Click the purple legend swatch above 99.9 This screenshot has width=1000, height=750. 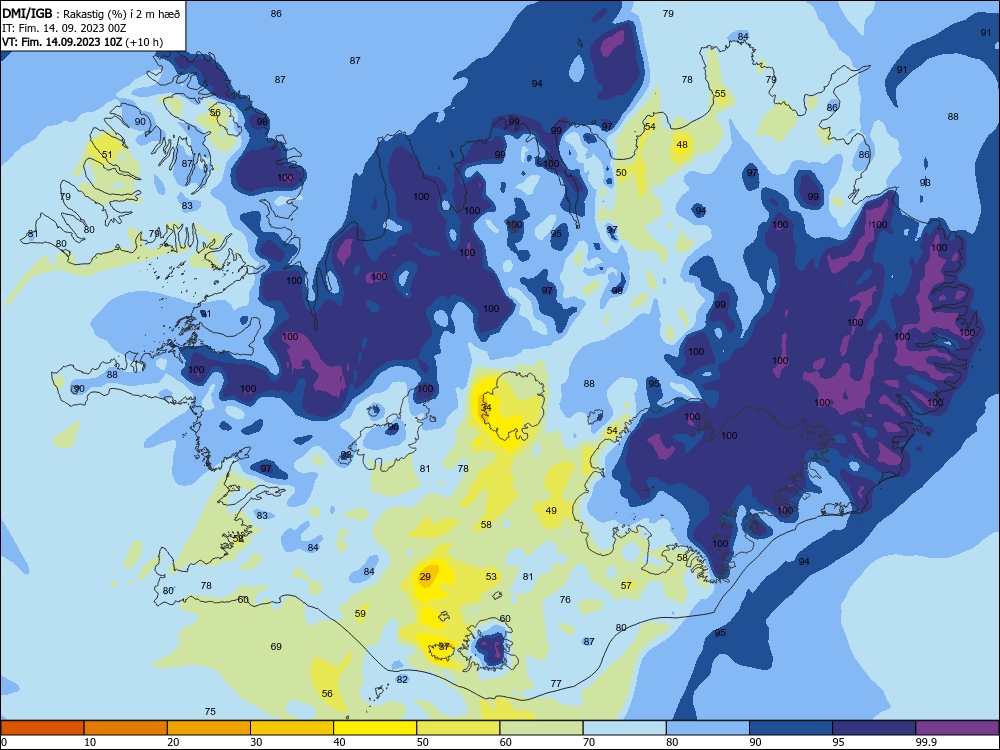tap(957, 728)
